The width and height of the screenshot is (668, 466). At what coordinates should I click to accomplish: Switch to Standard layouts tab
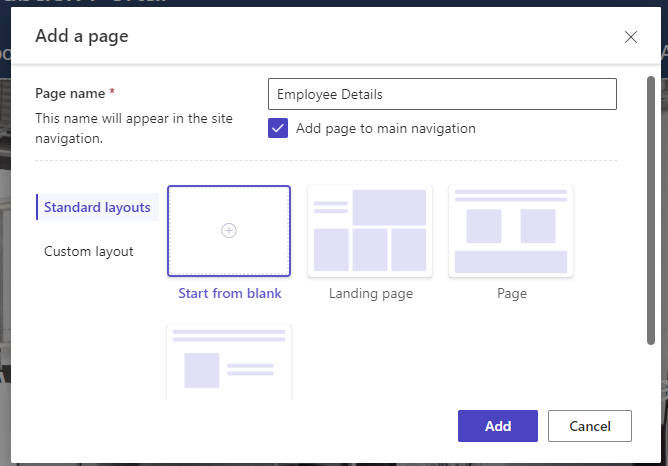tap(98, 207)
